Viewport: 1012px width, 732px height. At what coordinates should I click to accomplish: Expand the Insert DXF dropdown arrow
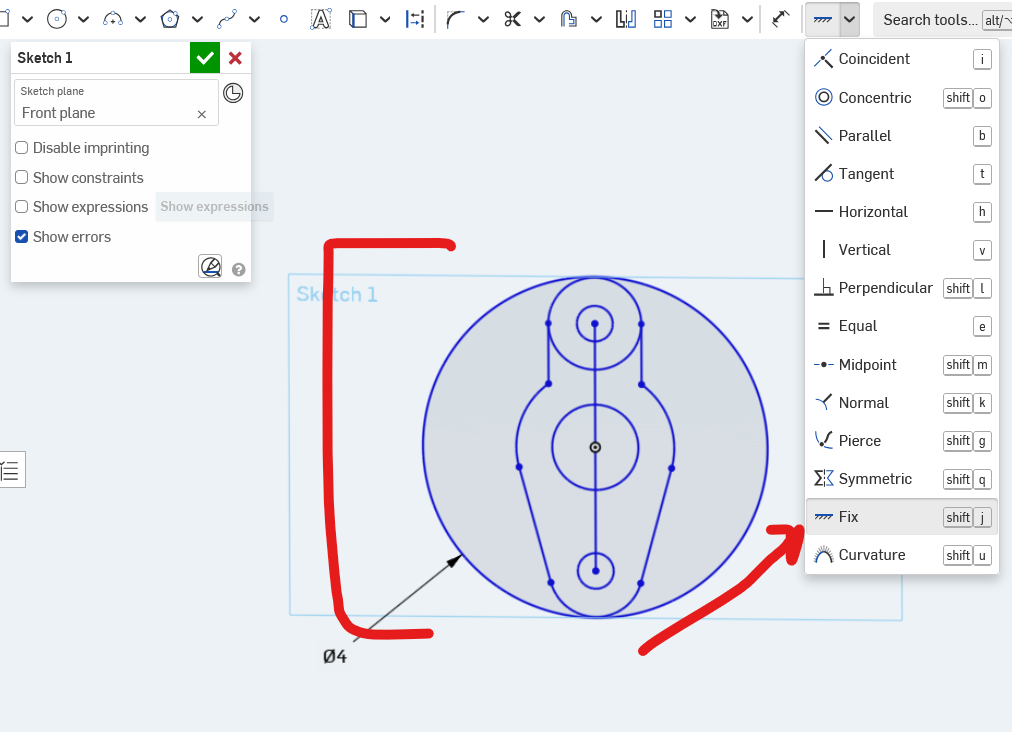(x=747, y=19)
